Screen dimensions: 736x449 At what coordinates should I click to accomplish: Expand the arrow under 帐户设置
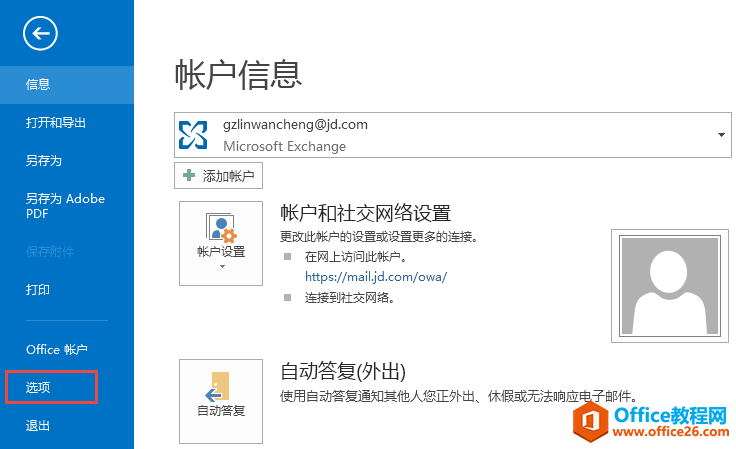pyautogui.click(x=222, y=266)
